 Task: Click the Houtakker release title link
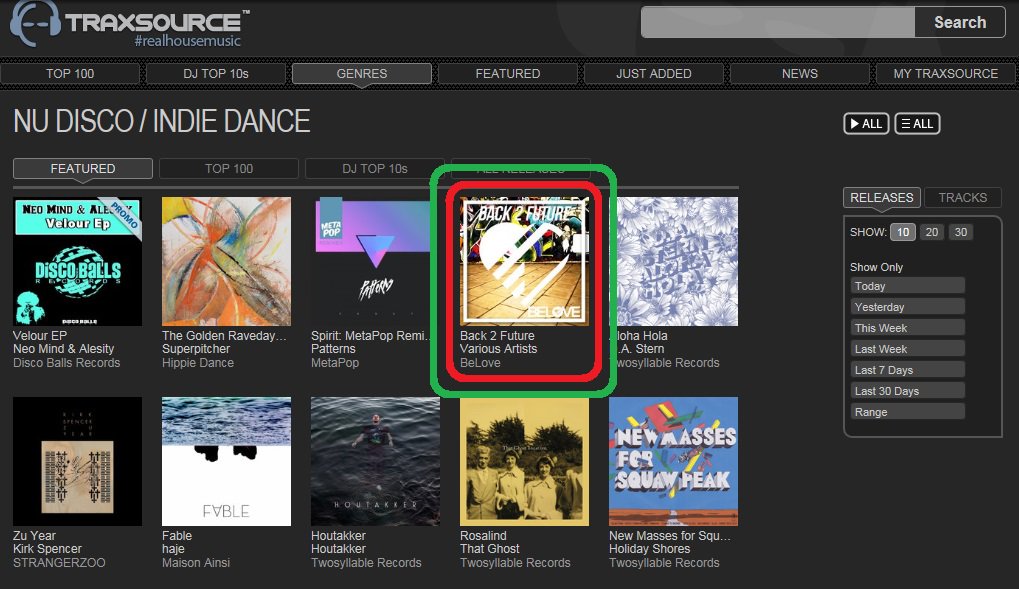point(338,536)
